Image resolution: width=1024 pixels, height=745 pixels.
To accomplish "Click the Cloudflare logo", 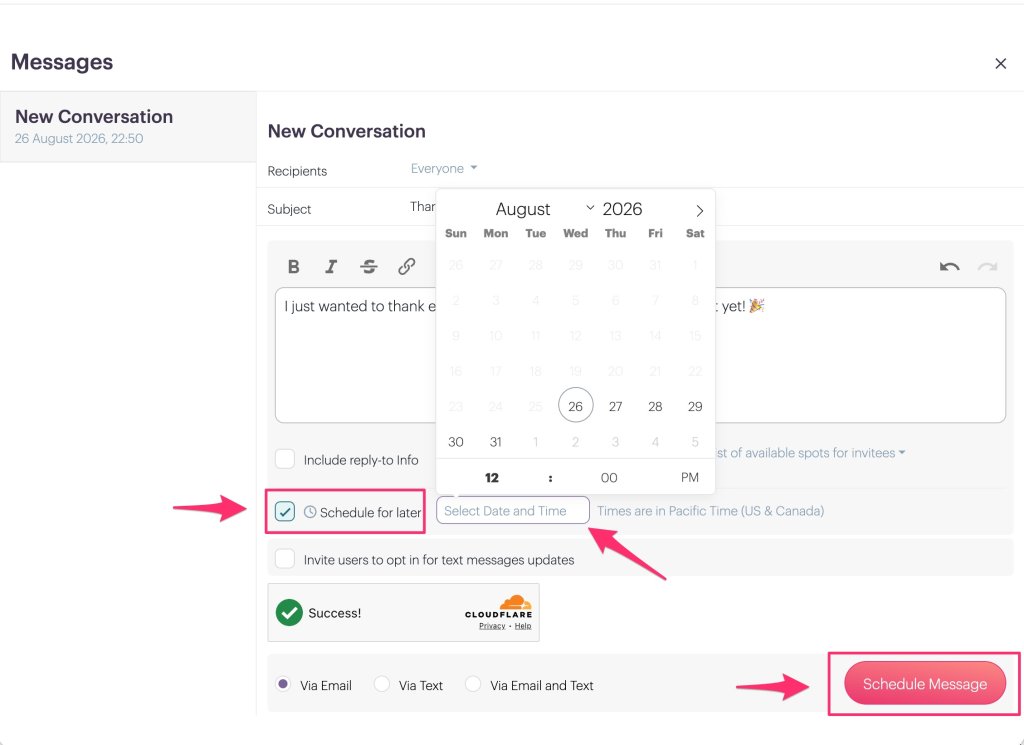I will [x=498, y=607].
